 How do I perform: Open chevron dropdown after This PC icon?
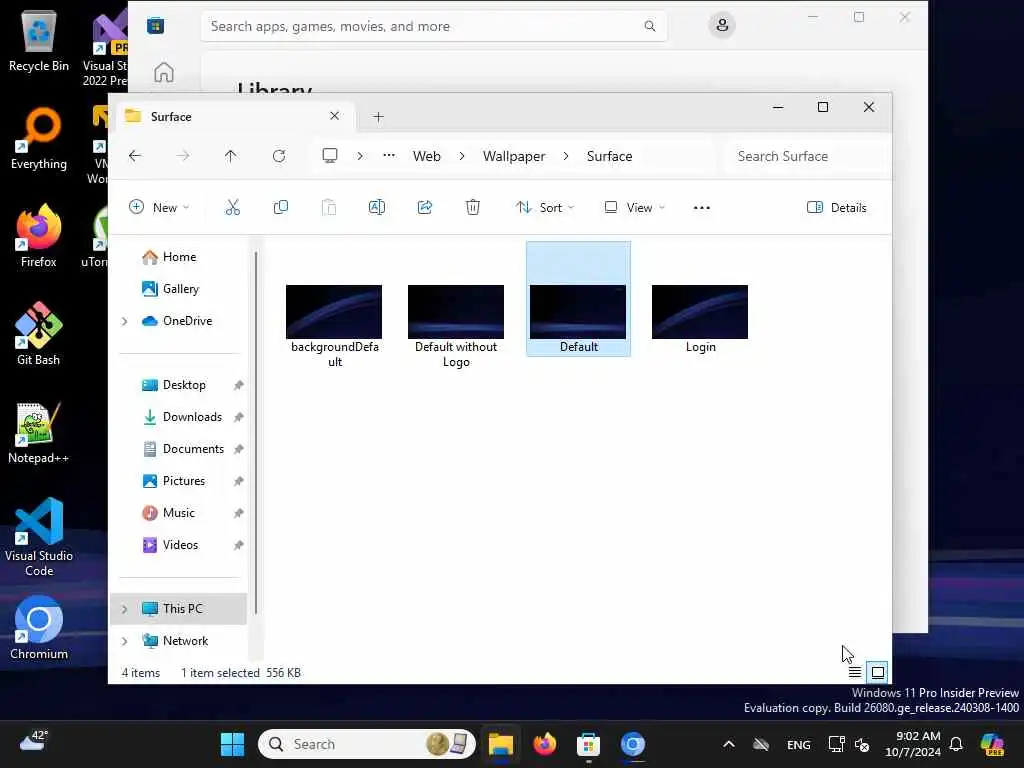pyautogui.click(x=360, y=156)
